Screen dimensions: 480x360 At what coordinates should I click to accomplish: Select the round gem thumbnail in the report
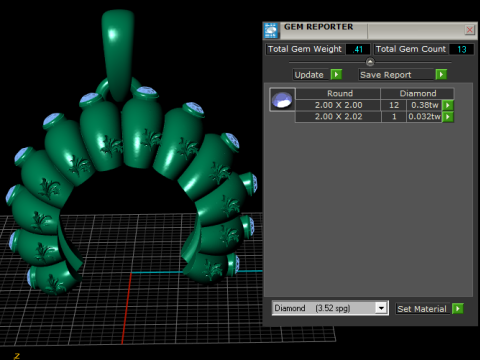(282, 100)
